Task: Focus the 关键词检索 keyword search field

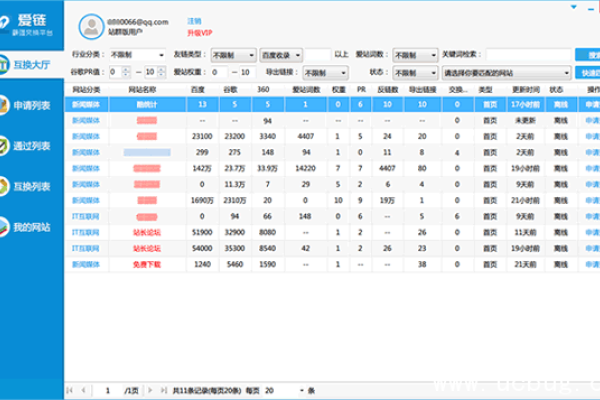Action: (528, 55)
